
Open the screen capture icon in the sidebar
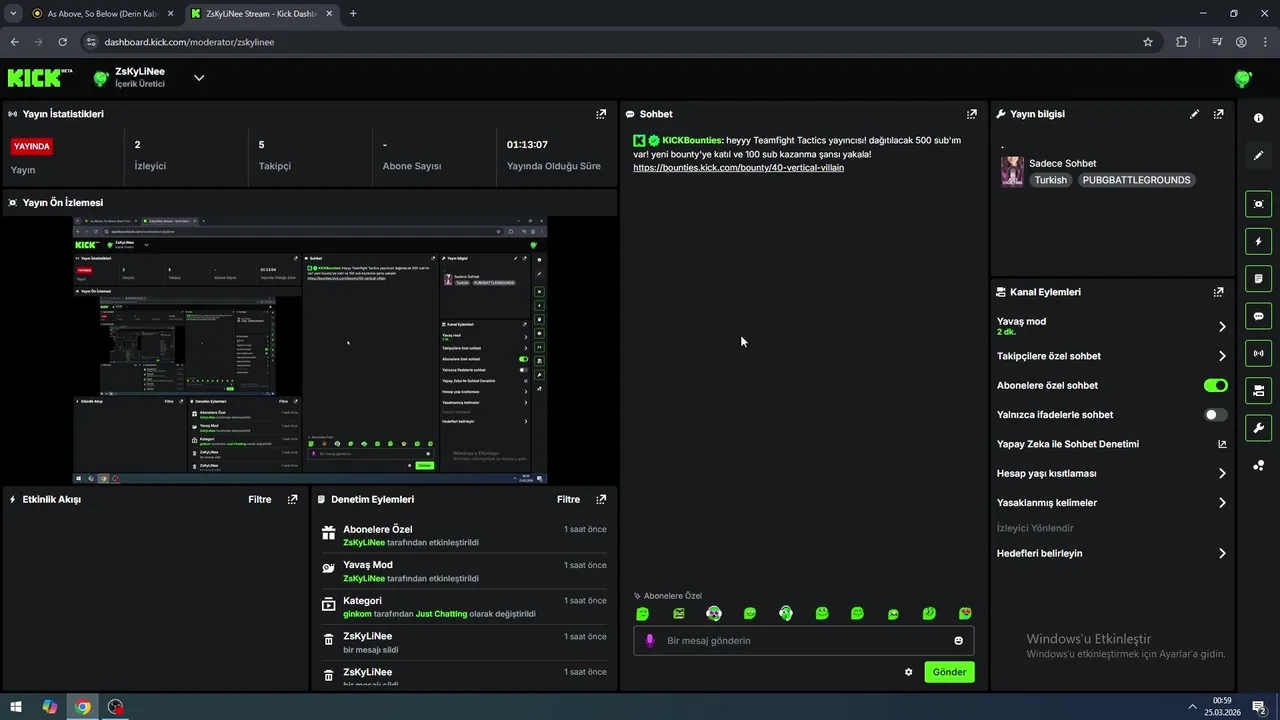coord(1258,204)
